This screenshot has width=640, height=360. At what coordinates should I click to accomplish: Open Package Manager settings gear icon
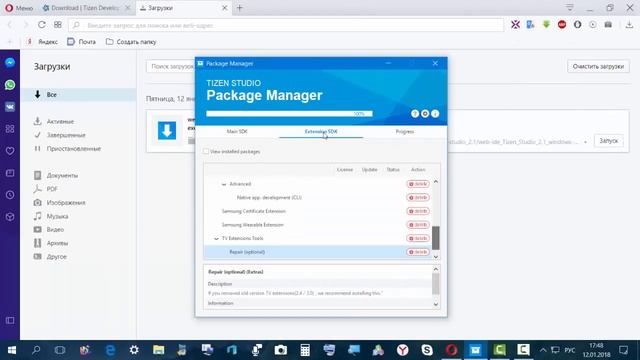(x=425, y=114)
